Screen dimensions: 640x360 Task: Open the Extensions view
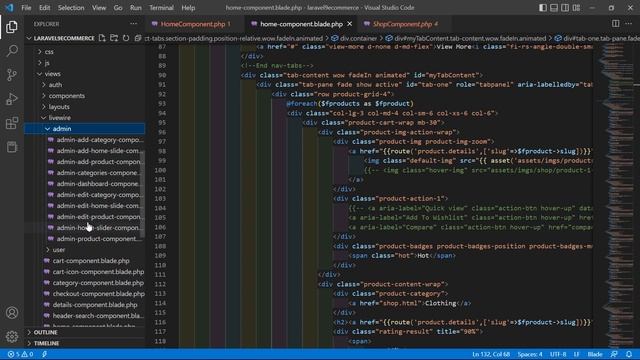tap(12, 123)
